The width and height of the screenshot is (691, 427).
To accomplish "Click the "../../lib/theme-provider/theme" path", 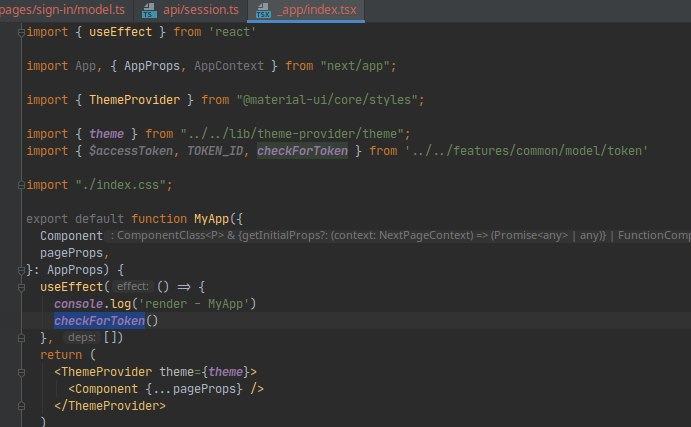I will tap(292, 134).
